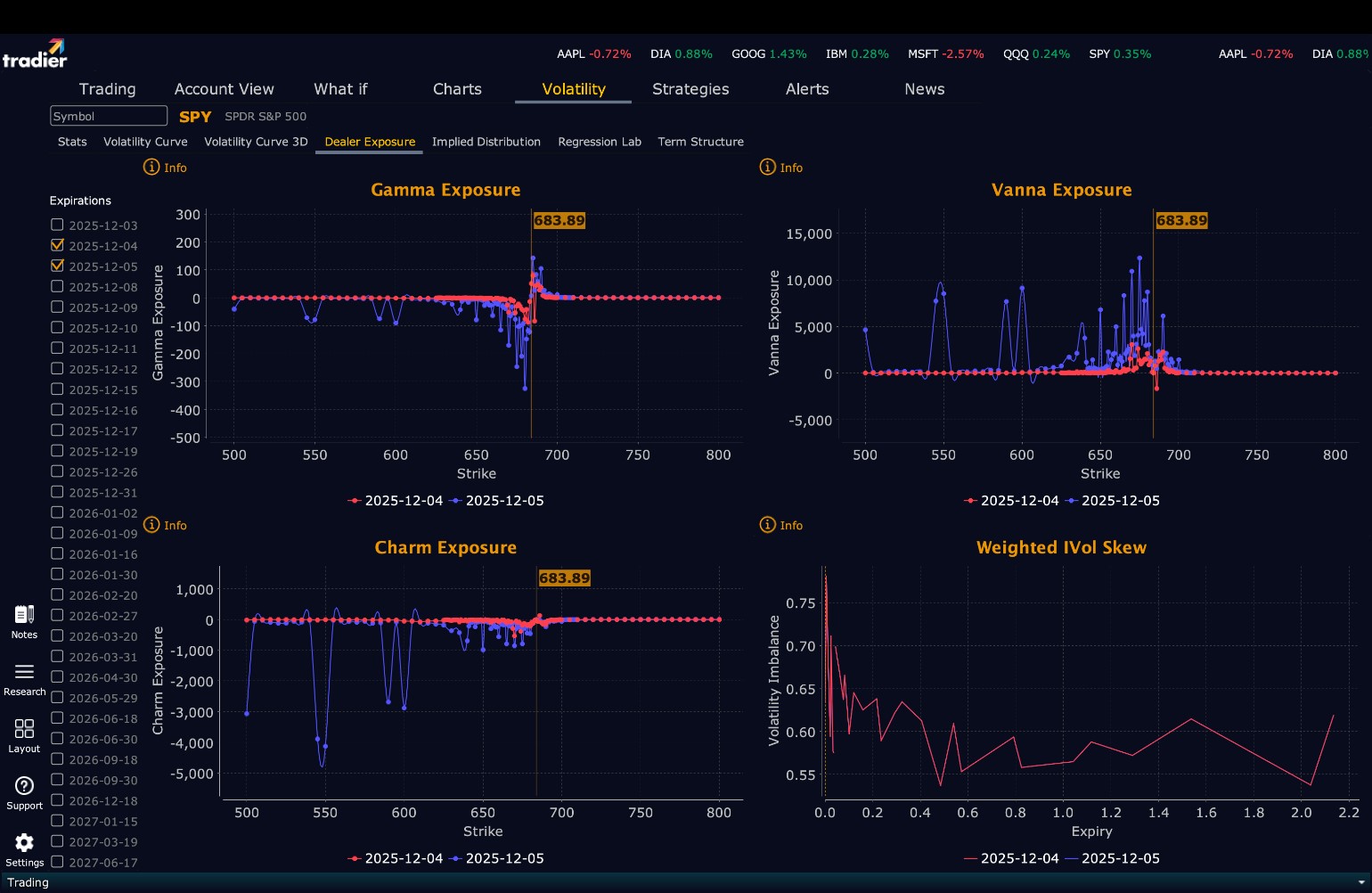The height and width of the screenshot is (893, 1372).
Task: Expand the bottom Trading panel arrow
Action: coord(1360,882)
